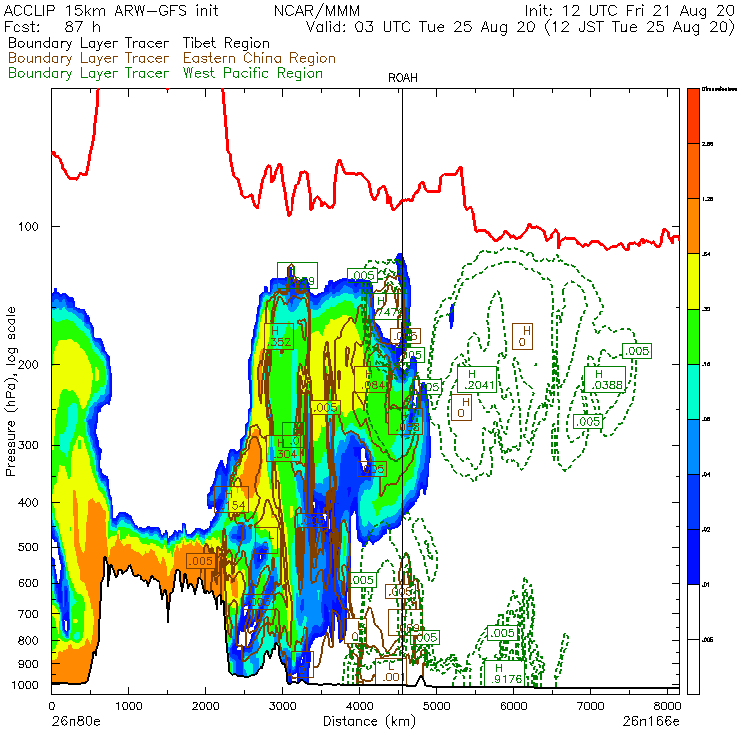Click the green 'H .0388' contour label
Screen dimensions: 740x740
click(605, 379)
